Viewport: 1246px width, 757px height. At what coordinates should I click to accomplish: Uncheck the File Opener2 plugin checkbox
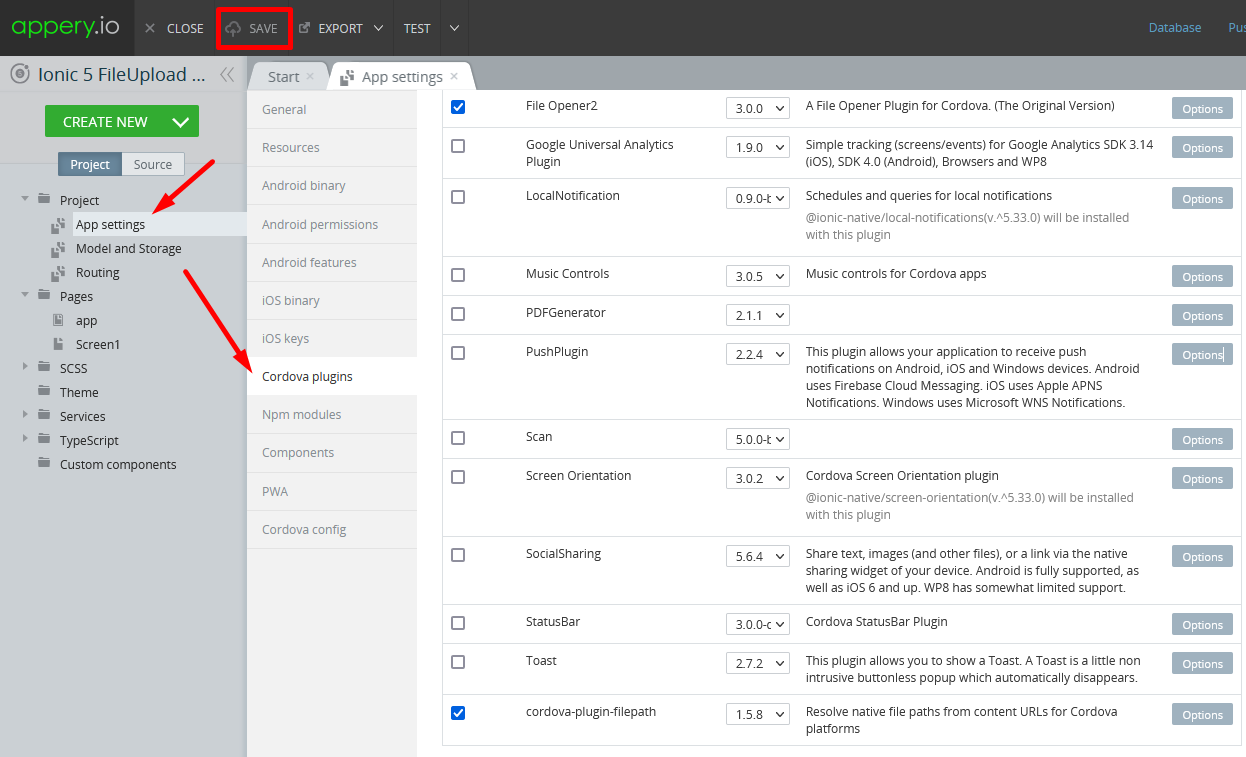(458, 107)
